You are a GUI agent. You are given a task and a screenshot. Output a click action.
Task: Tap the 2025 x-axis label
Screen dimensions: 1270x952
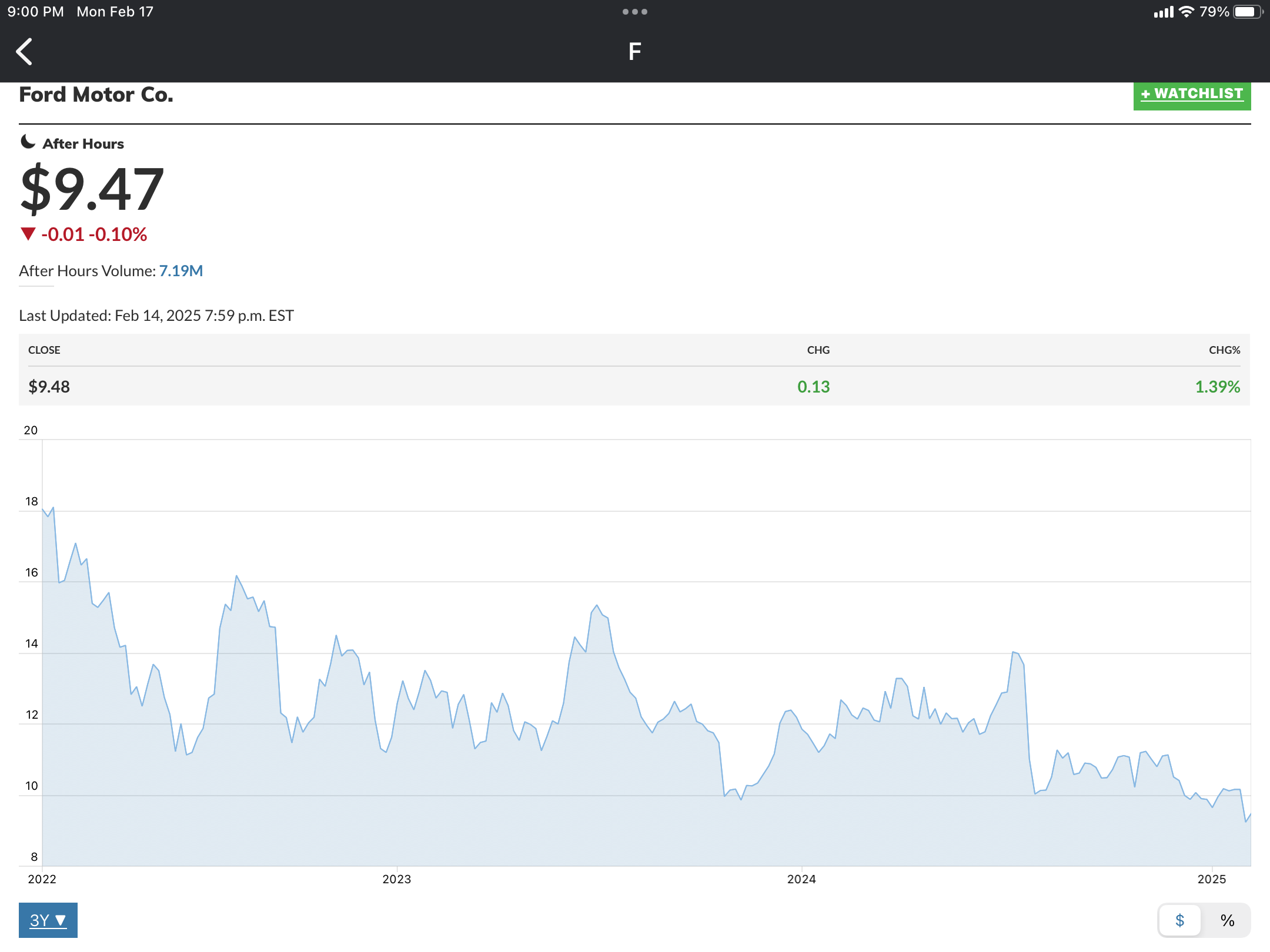1212,879
